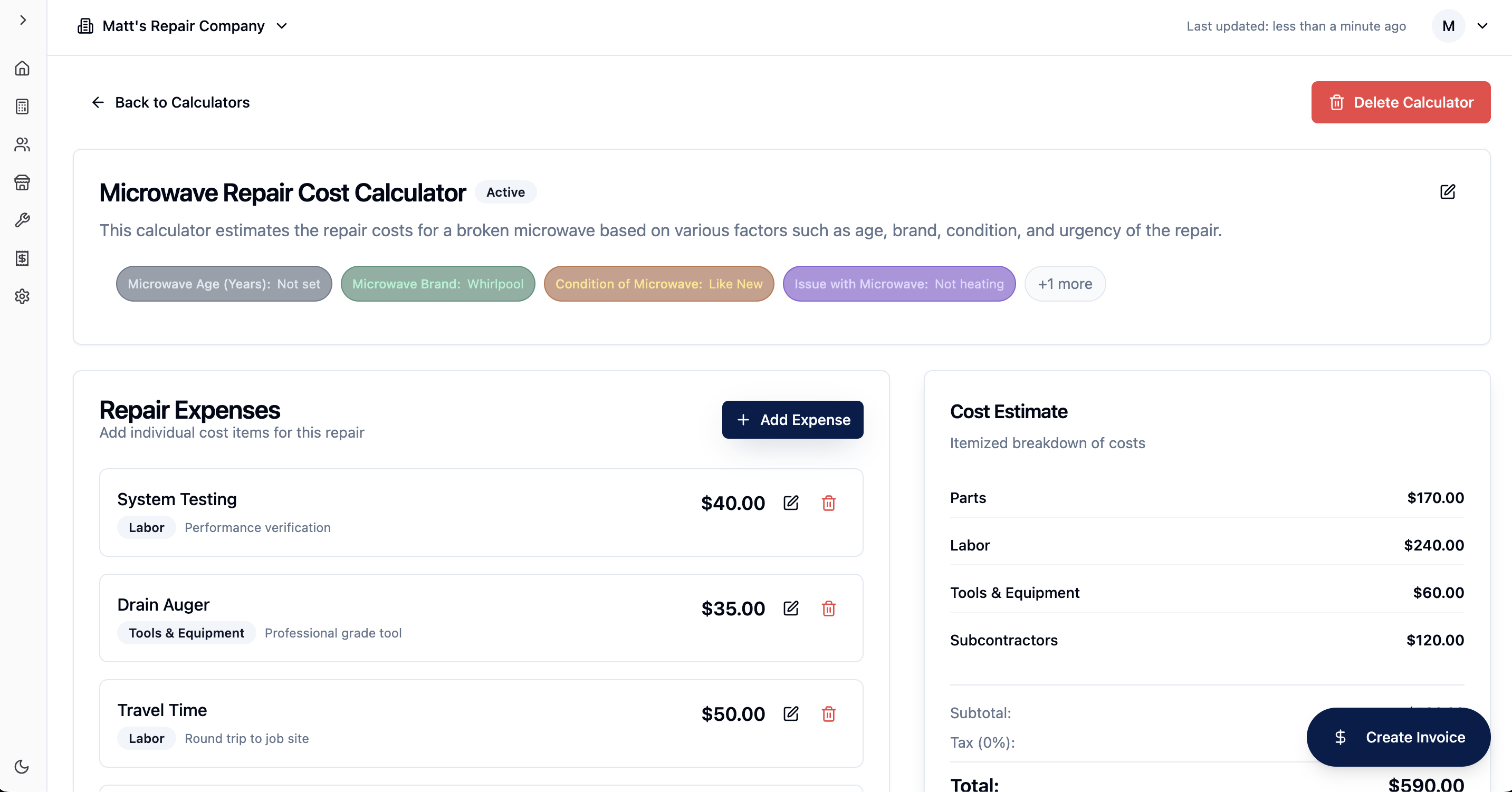Click the Professional grade tool description

pos(333,633)
